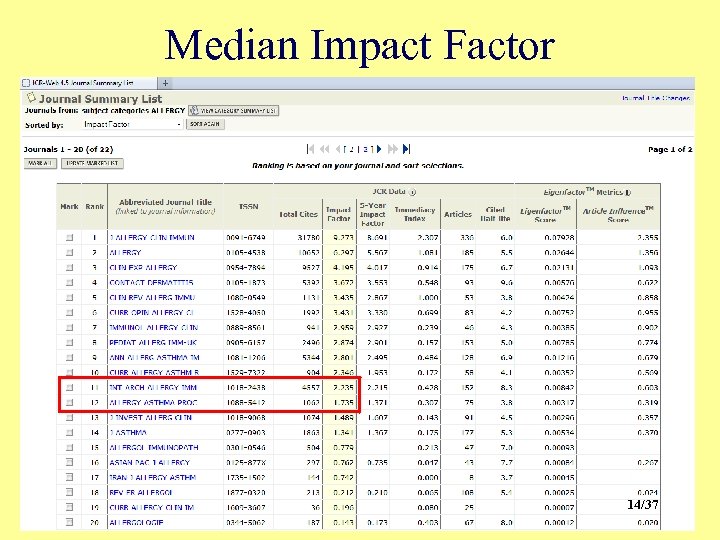The image size is (720, 540).
Task: Click the 5-Year Impact Factor column header
Action: [x=372, y=214]
